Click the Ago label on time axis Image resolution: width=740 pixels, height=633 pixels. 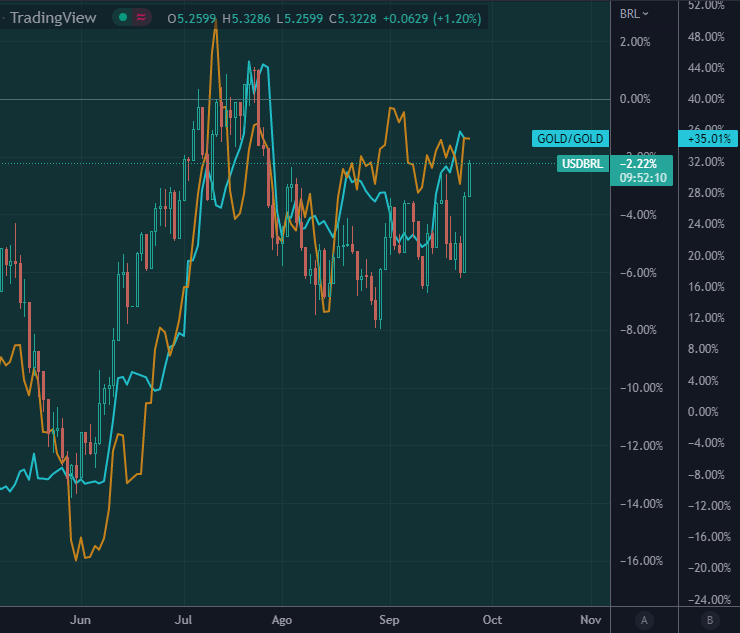click(284, 620)
